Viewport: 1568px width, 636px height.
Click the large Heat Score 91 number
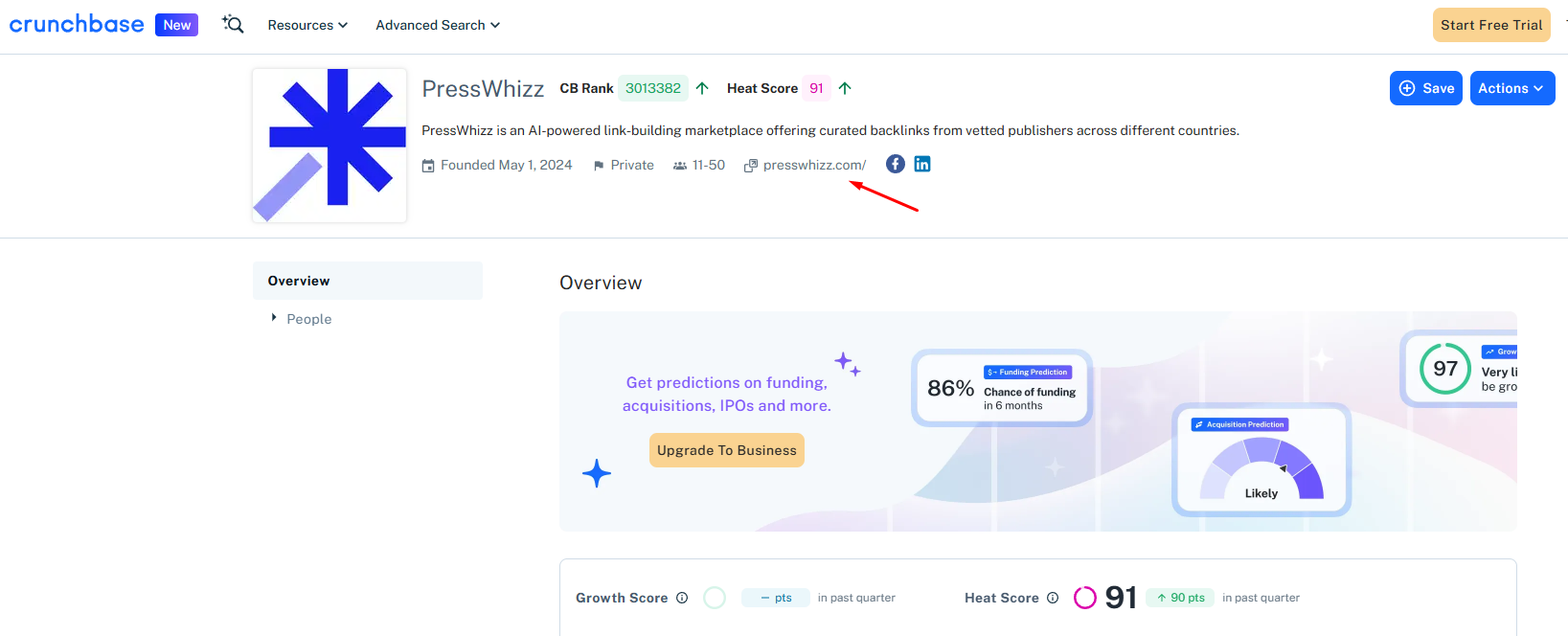pyautogui.click(x=1121, y=598)
